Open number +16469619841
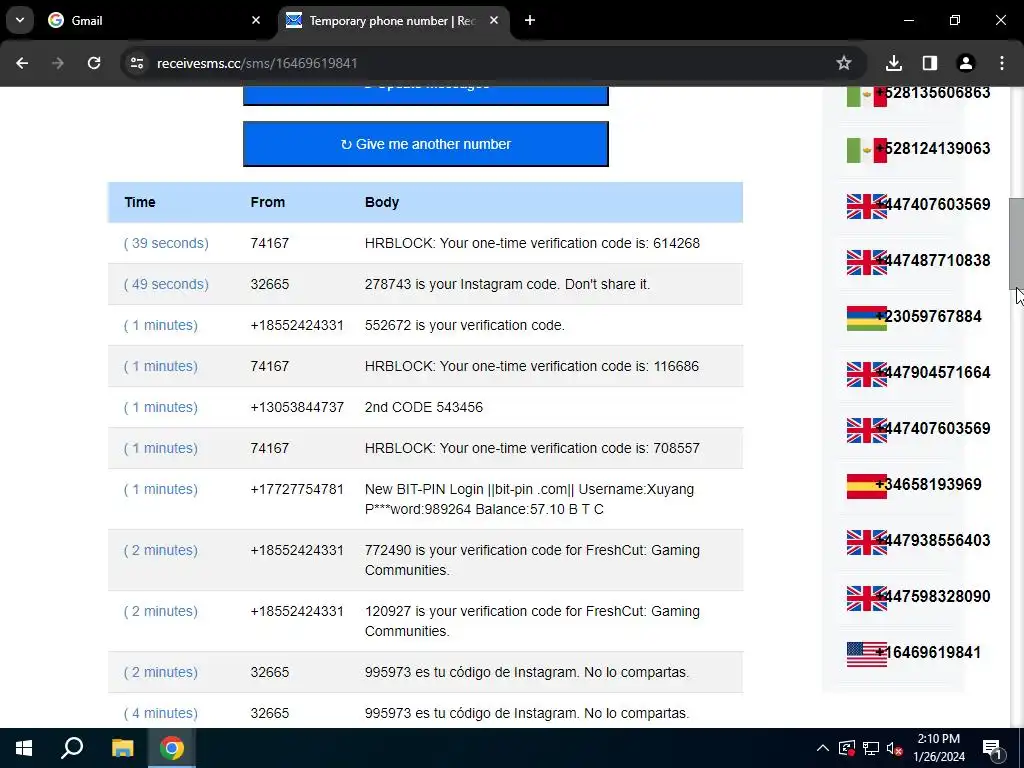 928,652
